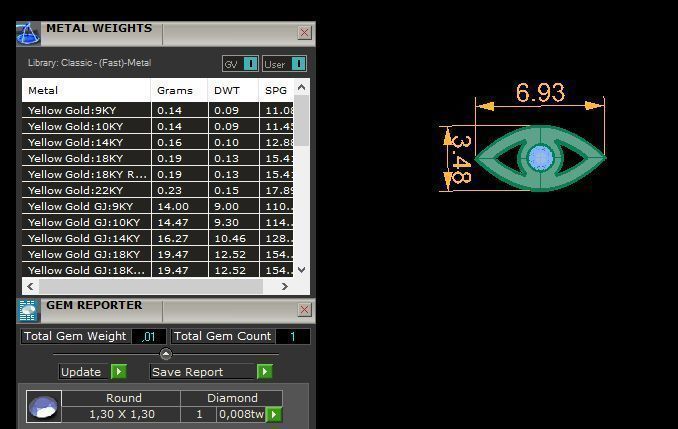Select the Yellow Gold:22KY row
Screen dimensions: 678x429
[x=157, y=190]
